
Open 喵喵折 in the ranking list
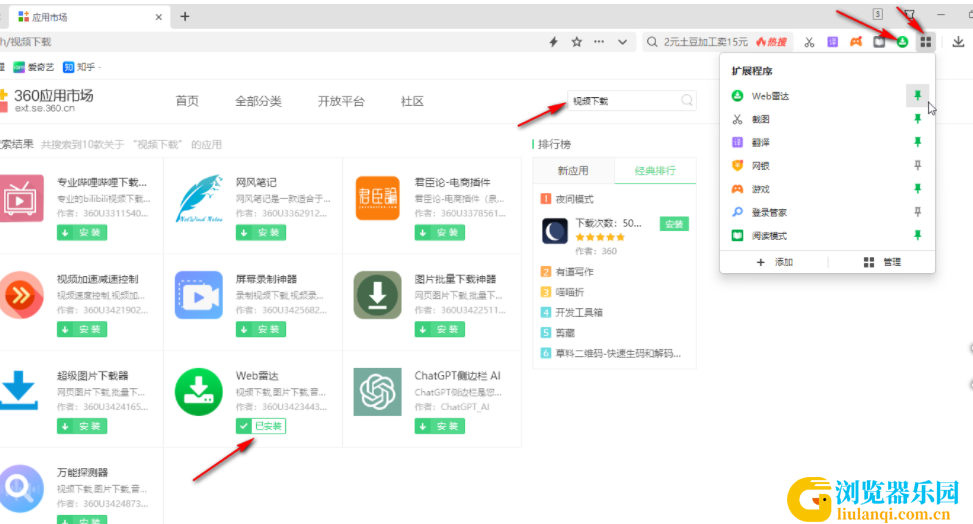[569, 292]
